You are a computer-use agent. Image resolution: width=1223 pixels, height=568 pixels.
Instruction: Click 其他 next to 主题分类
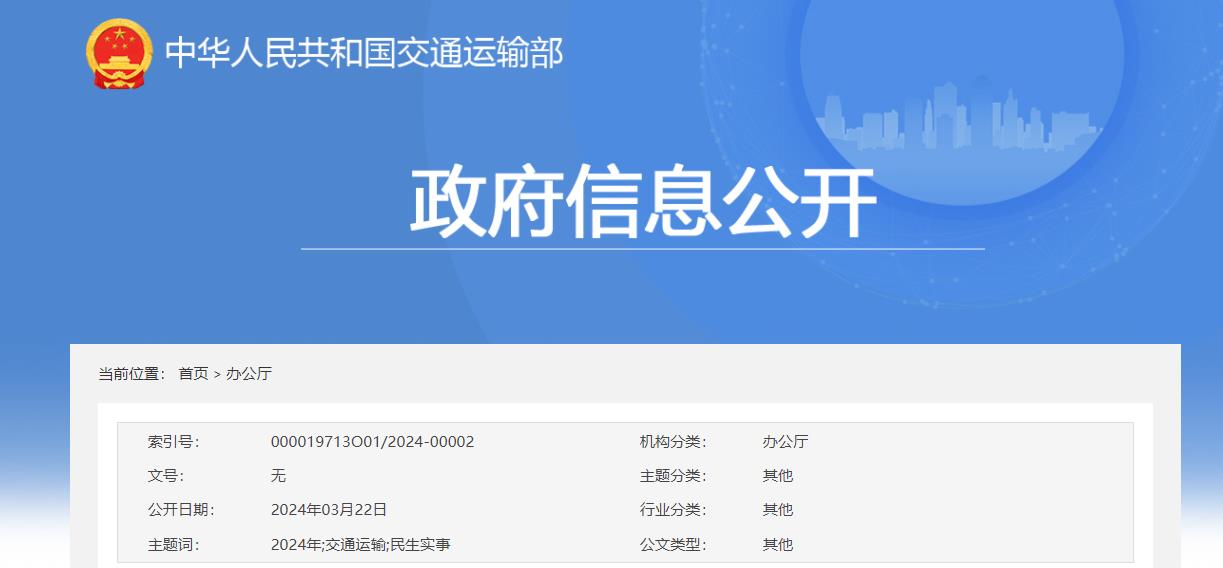(x=777, y=476)
